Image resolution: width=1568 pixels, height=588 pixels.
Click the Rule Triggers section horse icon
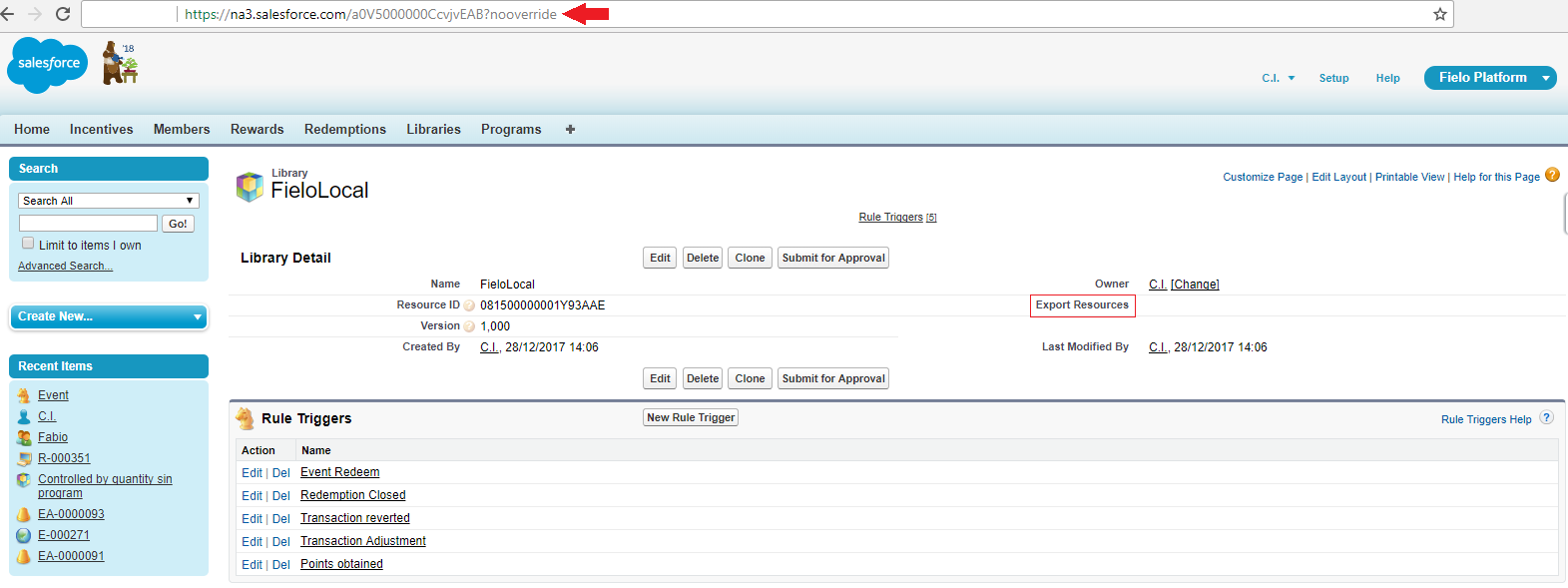click(246, 418)
